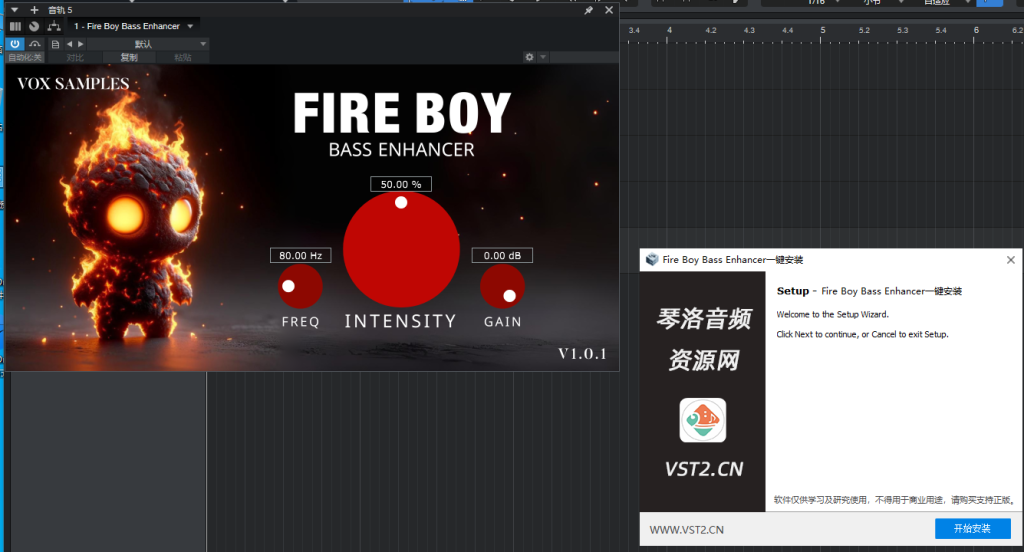Click the GAIN knob
The height and width of the screenshot is (552, 1024).
pyautogui.click(x=502, y=286)
